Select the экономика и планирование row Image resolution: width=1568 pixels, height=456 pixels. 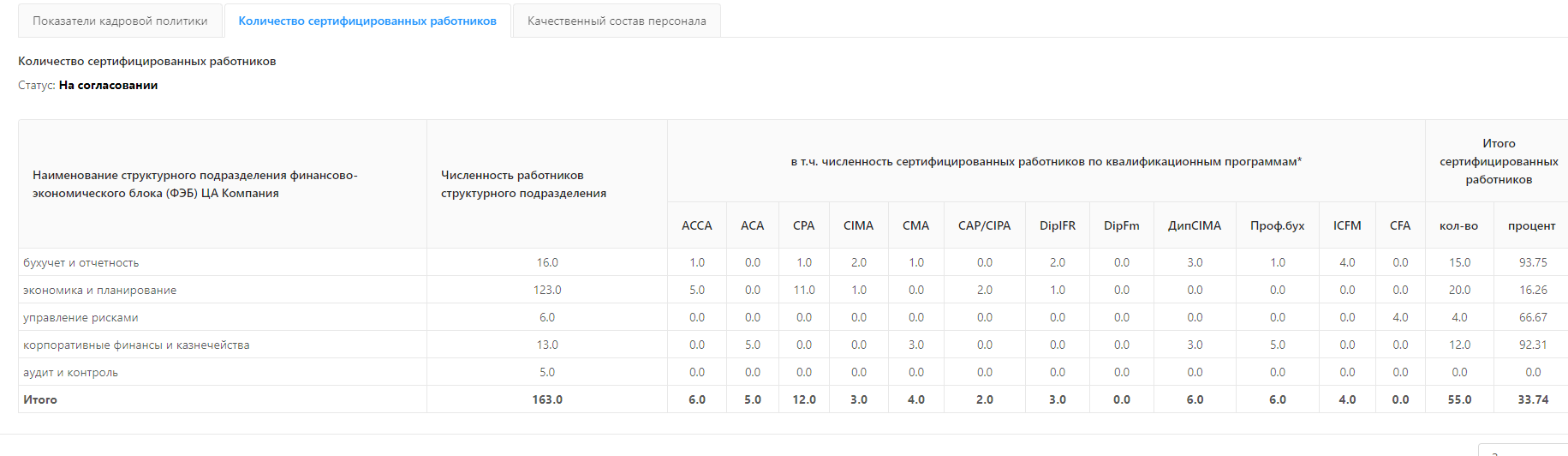(x=793, y=290)
